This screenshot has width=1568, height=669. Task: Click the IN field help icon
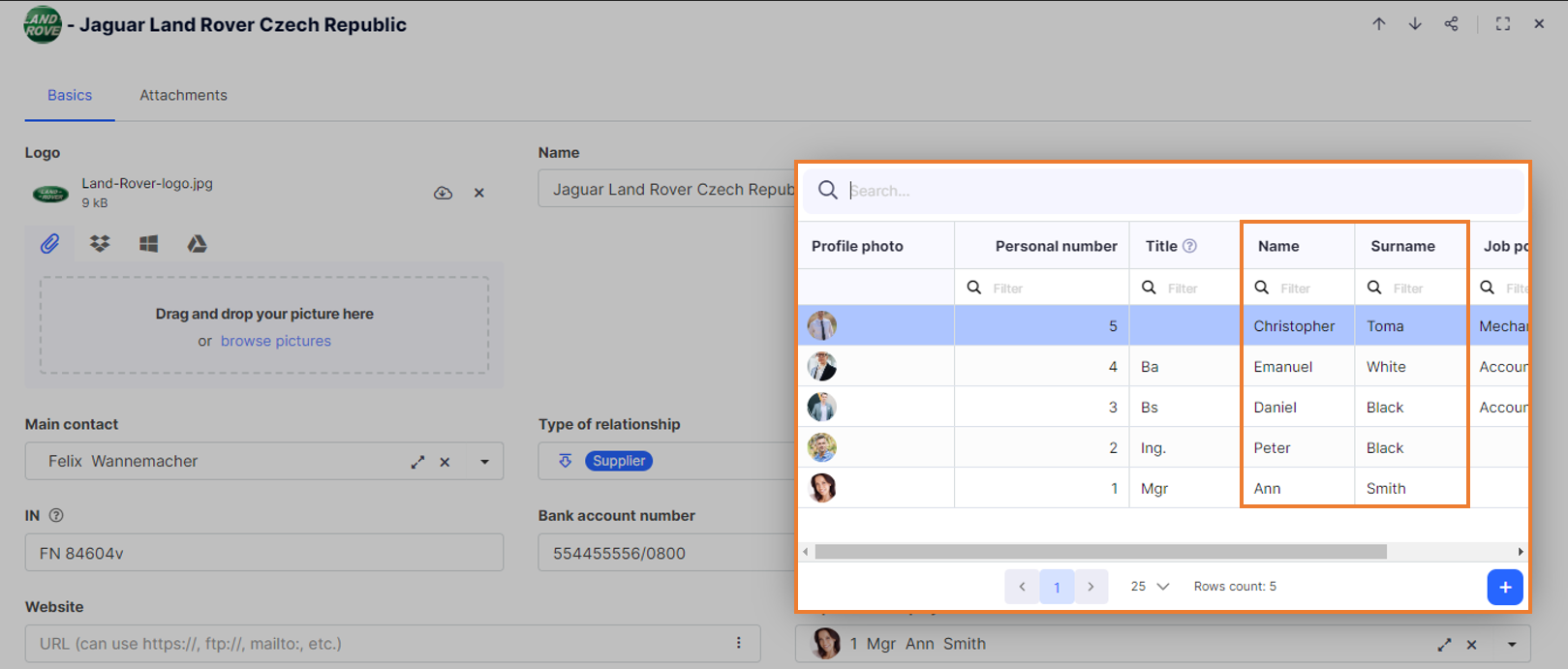56,516
